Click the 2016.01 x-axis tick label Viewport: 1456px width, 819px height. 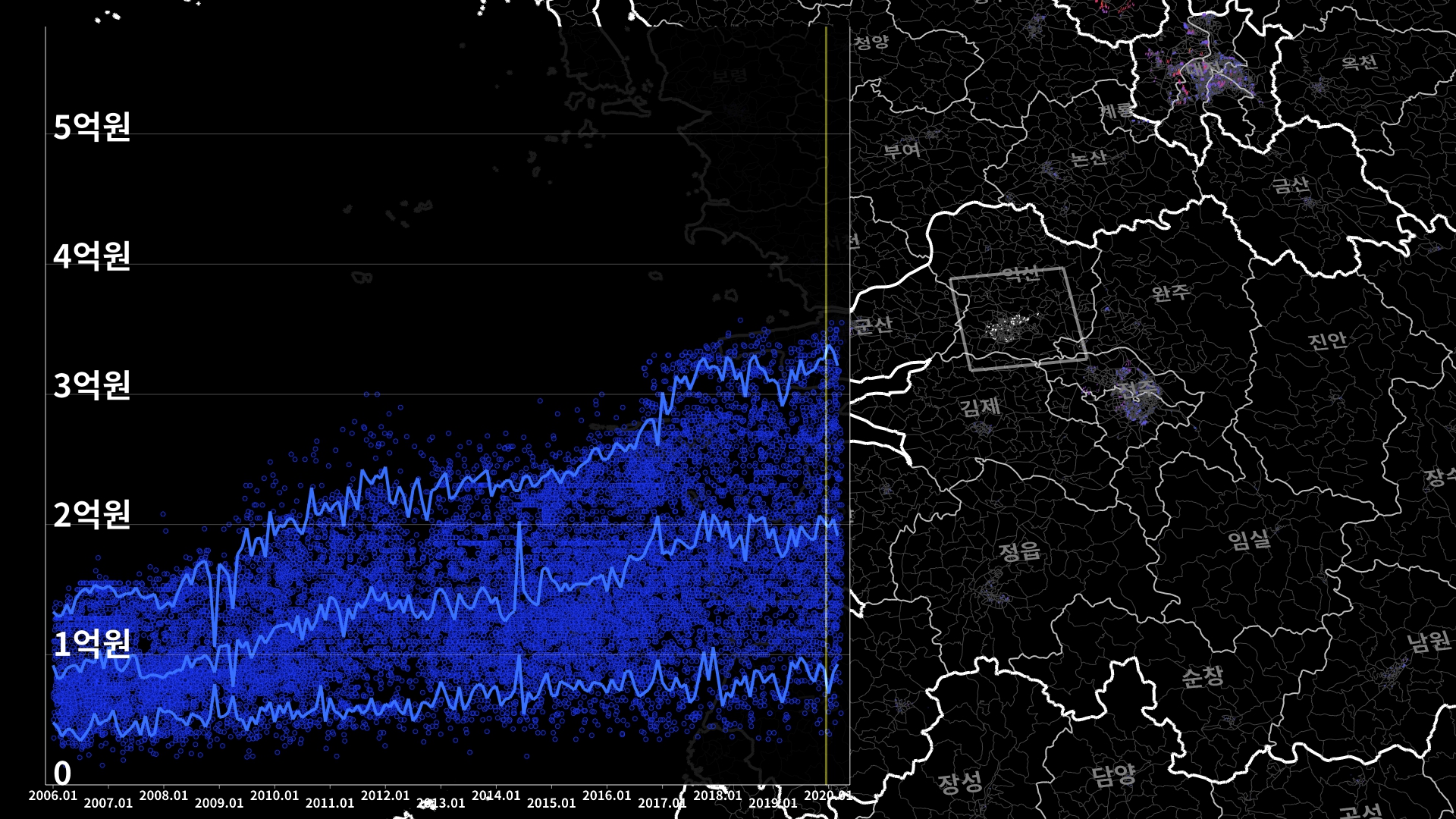point(607,795)
